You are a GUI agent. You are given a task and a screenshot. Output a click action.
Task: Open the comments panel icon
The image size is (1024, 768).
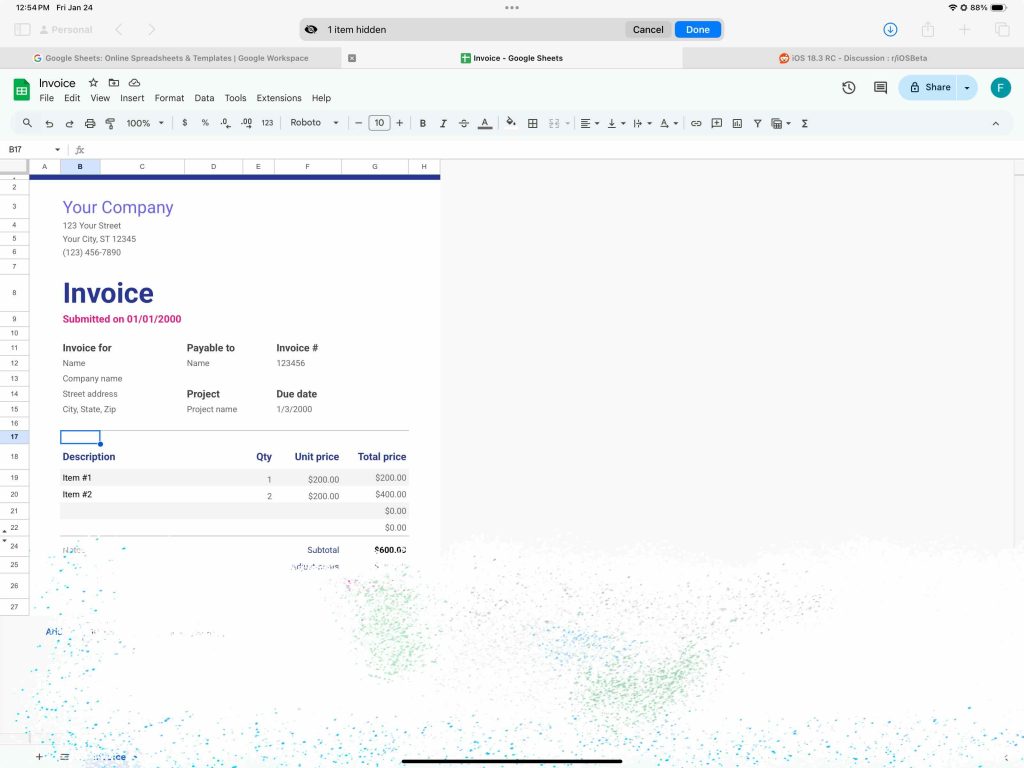[880, 88]
